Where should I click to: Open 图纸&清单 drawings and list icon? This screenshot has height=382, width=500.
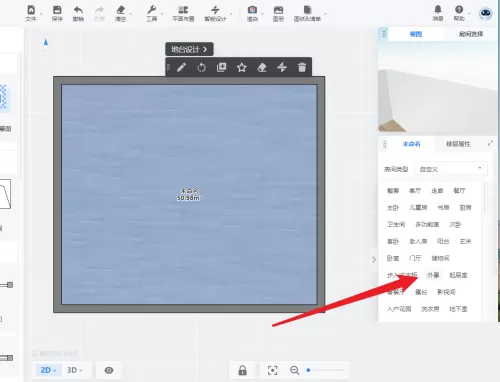pyautogui.click(x=307, y=10)
